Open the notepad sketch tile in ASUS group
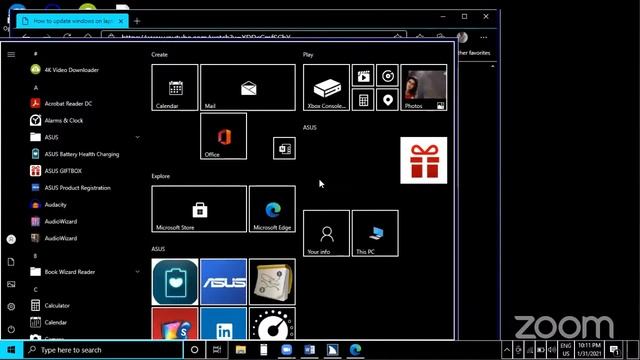Image resolution: width=640 pixels, height=360 pixels. [272, 282]
